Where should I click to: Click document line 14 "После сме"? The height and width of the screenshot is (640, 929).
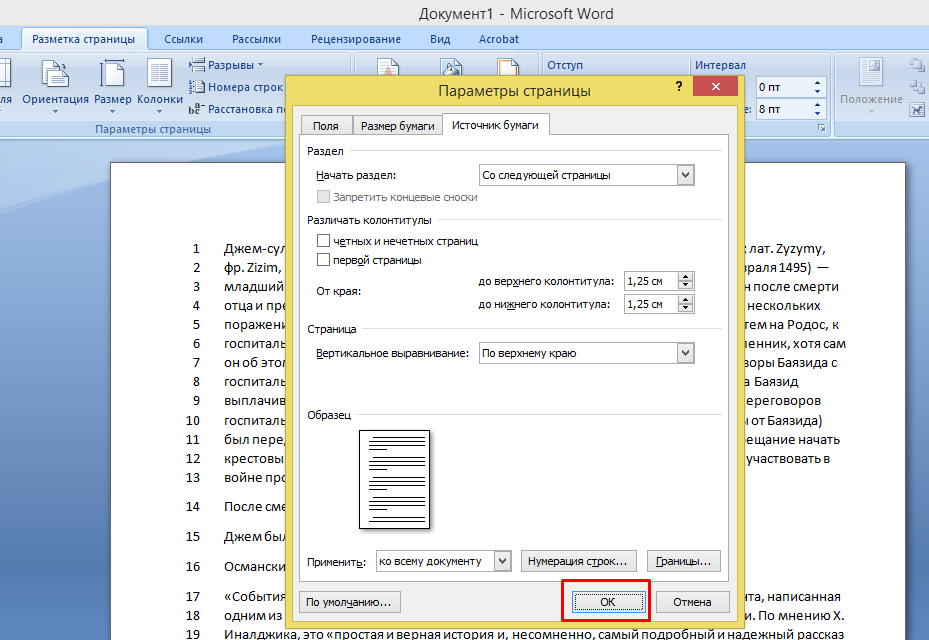pyautogui.click(x=255, y=507)
